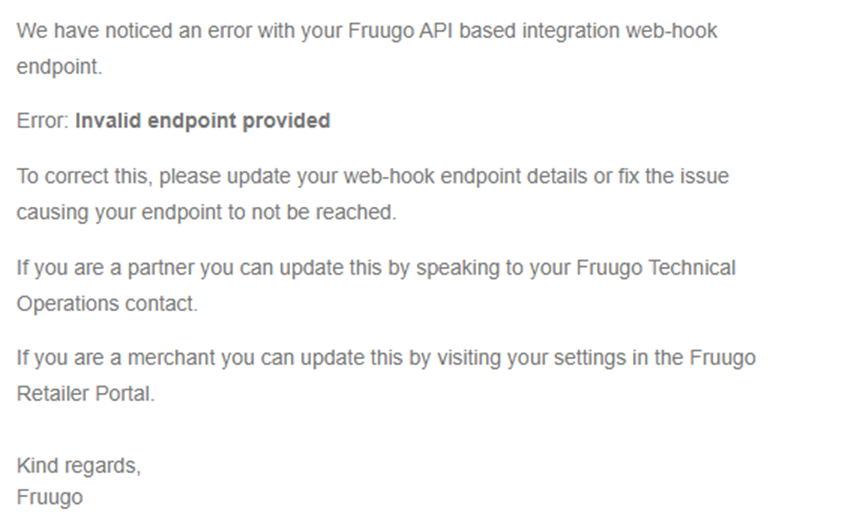Click the "causing your endpoint to not be reached" line

(x=206, y=212)
